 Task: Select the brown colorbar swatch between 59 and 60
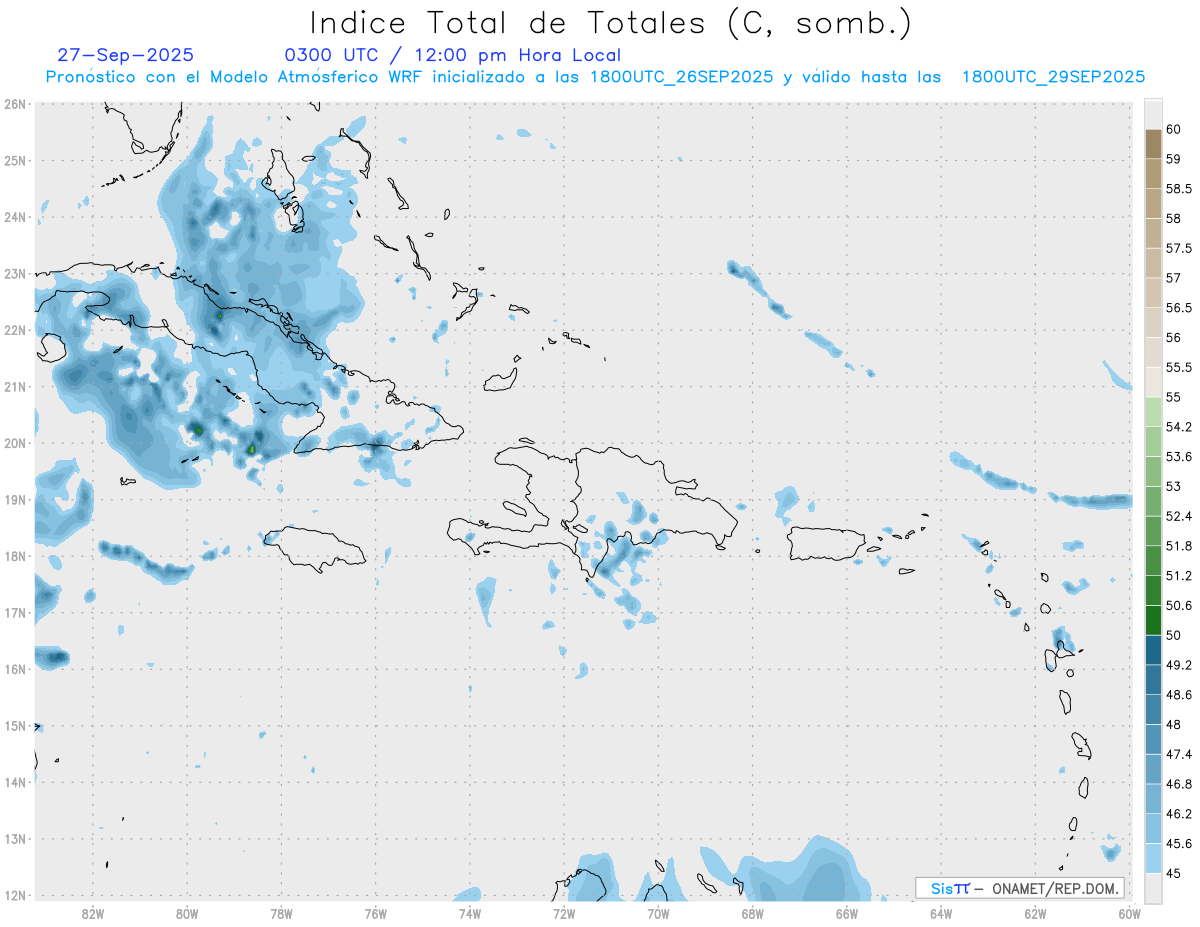click(x=1153, y=144)
